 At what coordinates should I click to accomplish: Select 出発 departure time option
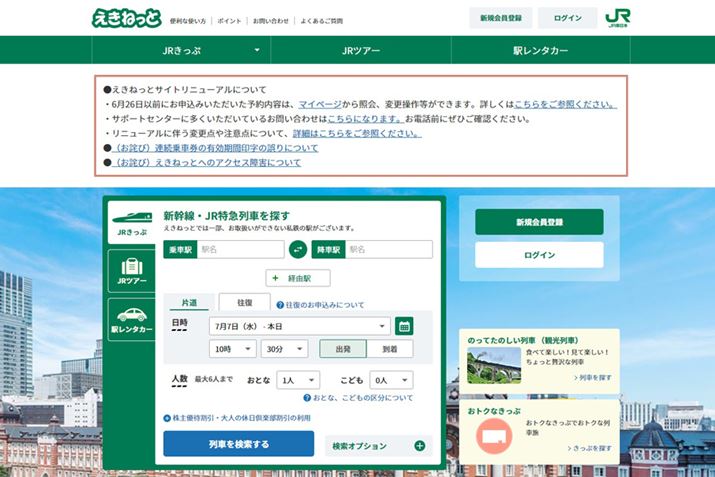coord(342,349)
